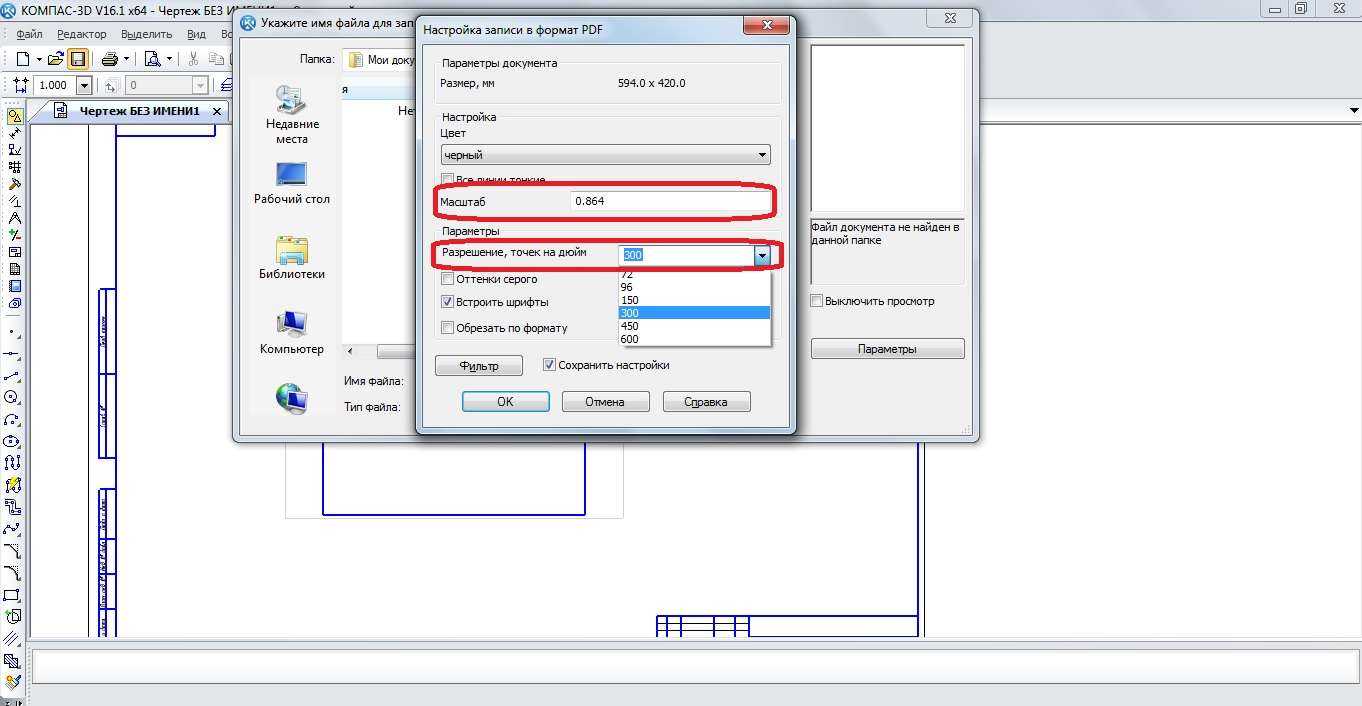Open the Вид menu

(197, 34)
